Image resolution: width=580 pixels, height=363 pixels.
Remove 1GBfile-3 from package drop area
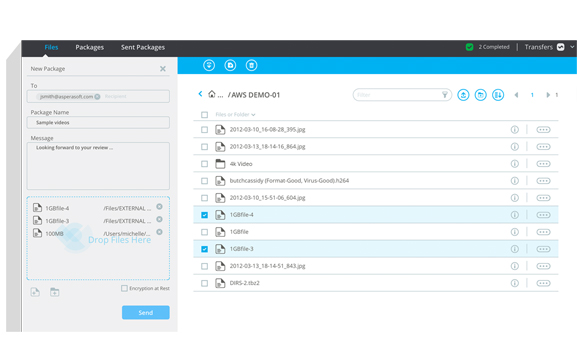[159, 219]
